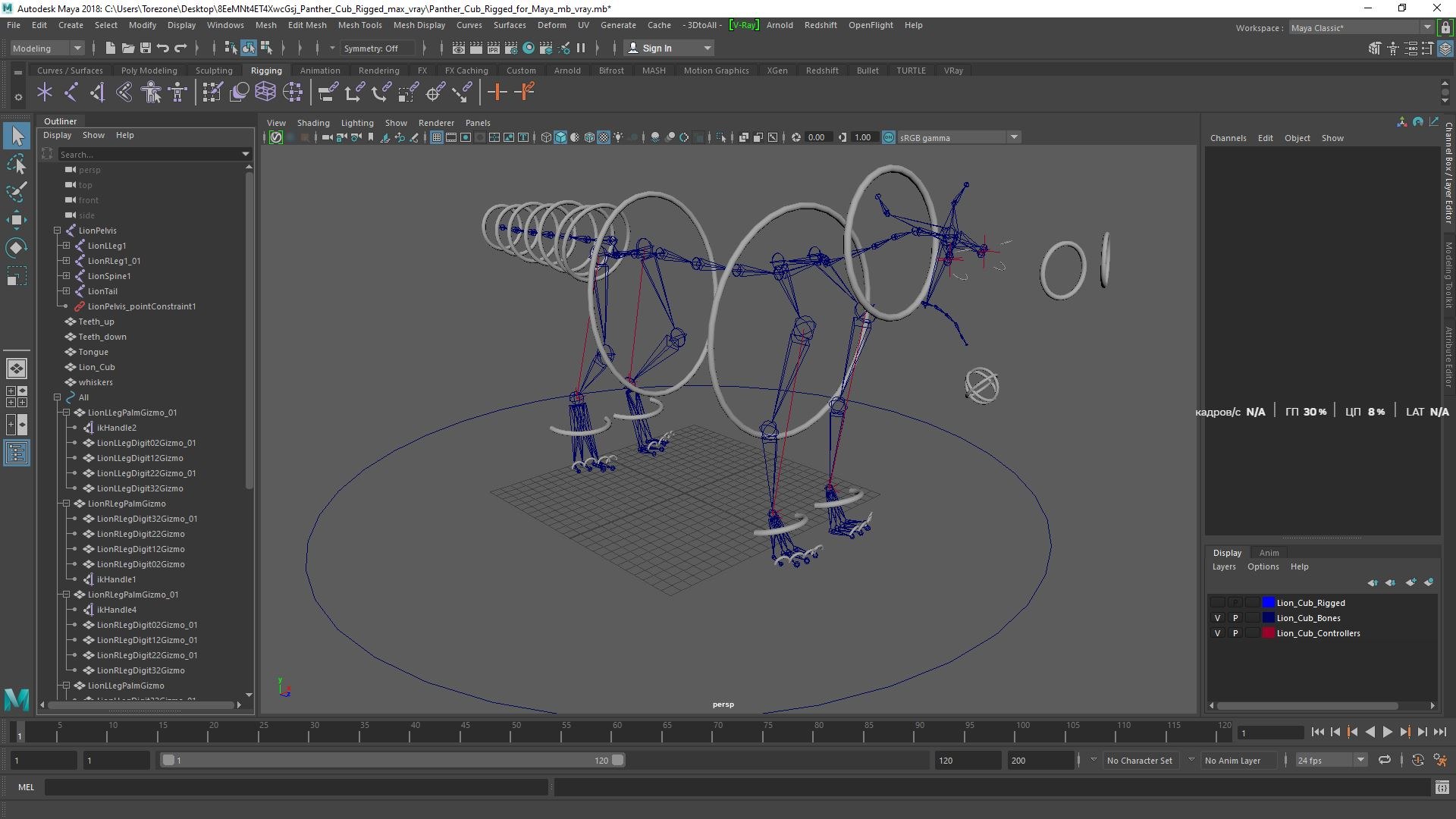
Task: Click the blue Lion_Cub_Rigged layer color swatch
Action: tap(1268, 603)
